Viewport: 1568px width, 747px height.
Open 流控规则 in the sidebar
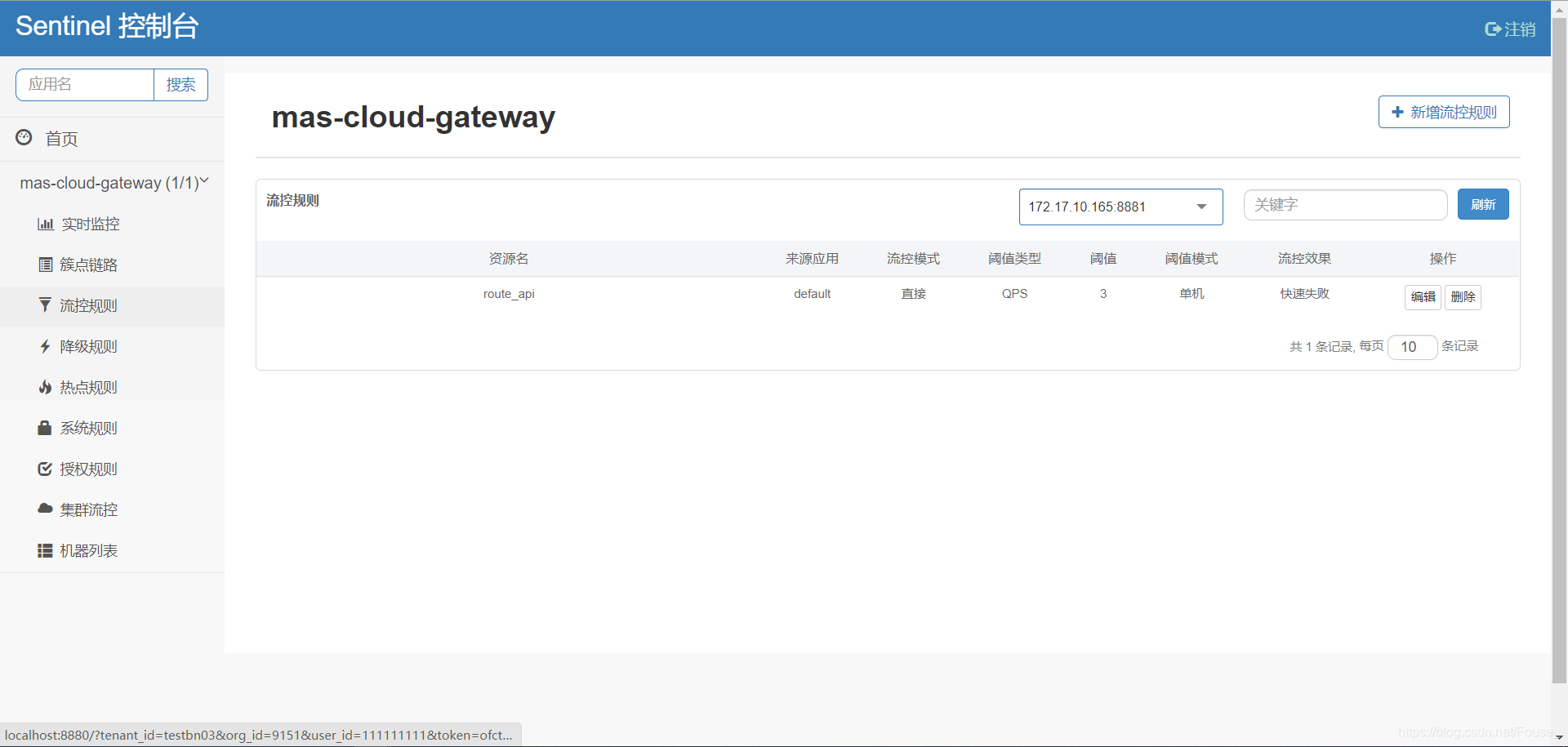tap(112, 306)
